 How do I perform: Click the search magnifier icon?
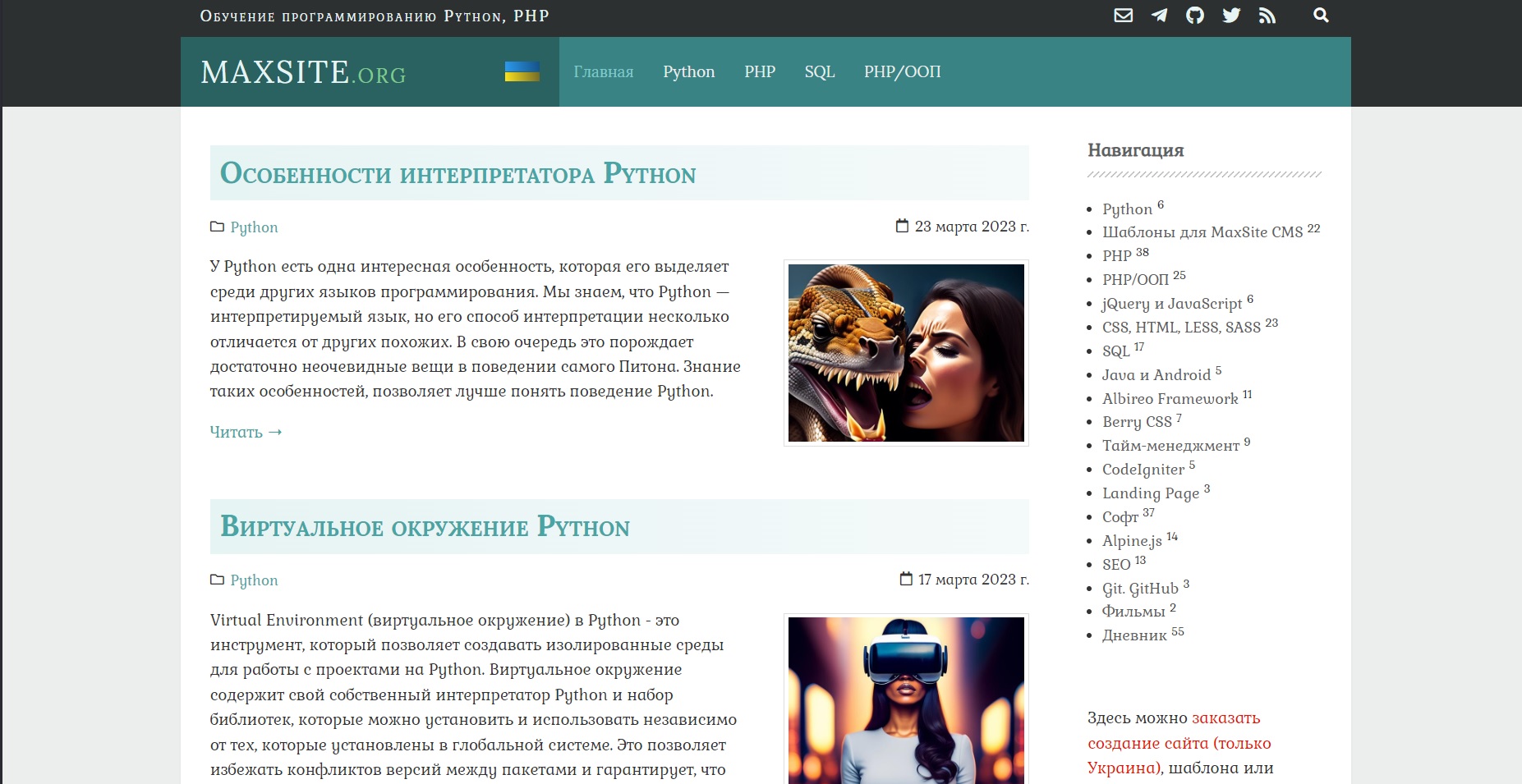(x=1321, y=16)
